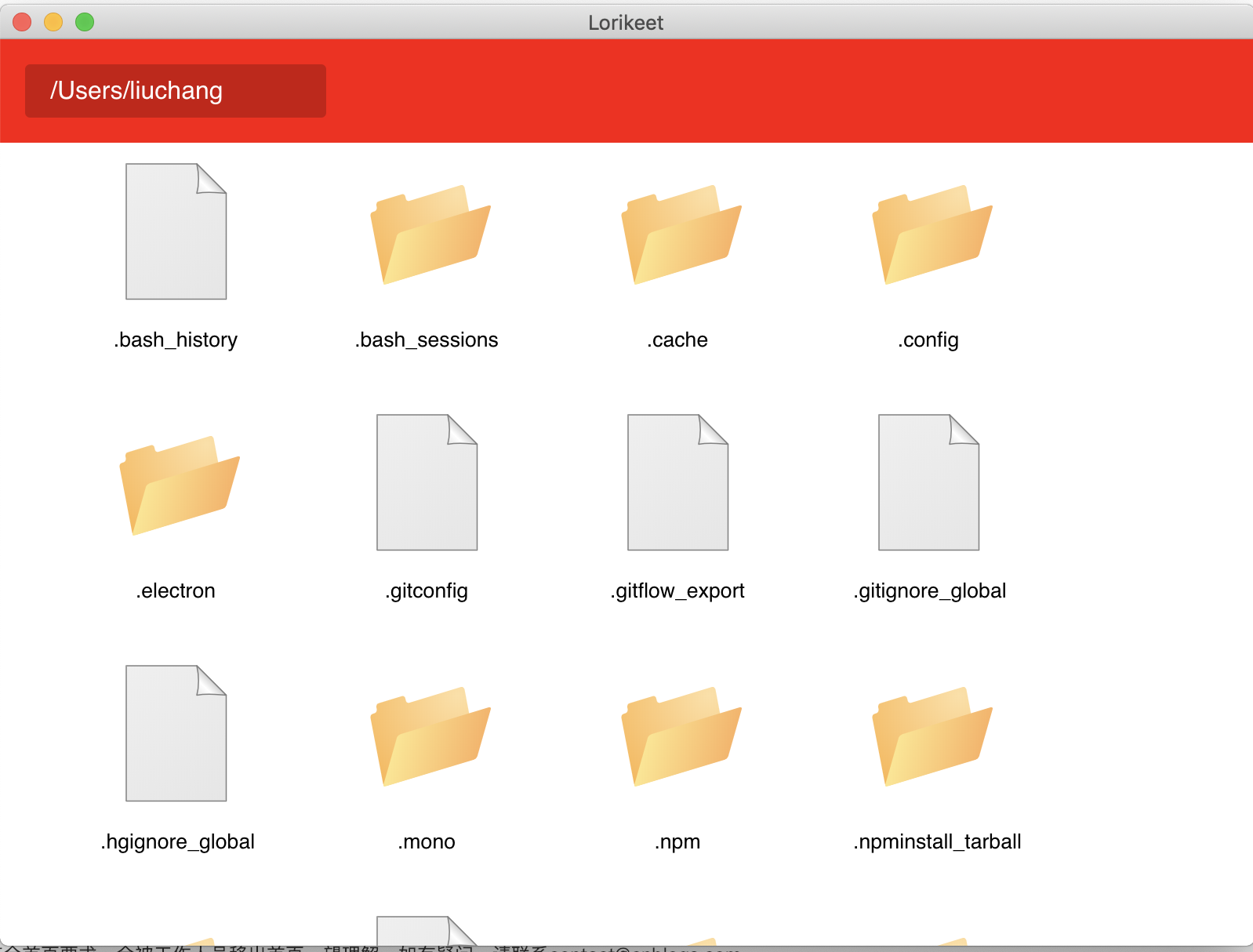Maximize the Lorikeet window
The width and height of the screenshot is (1253, 952).
[x=85, y=22]
